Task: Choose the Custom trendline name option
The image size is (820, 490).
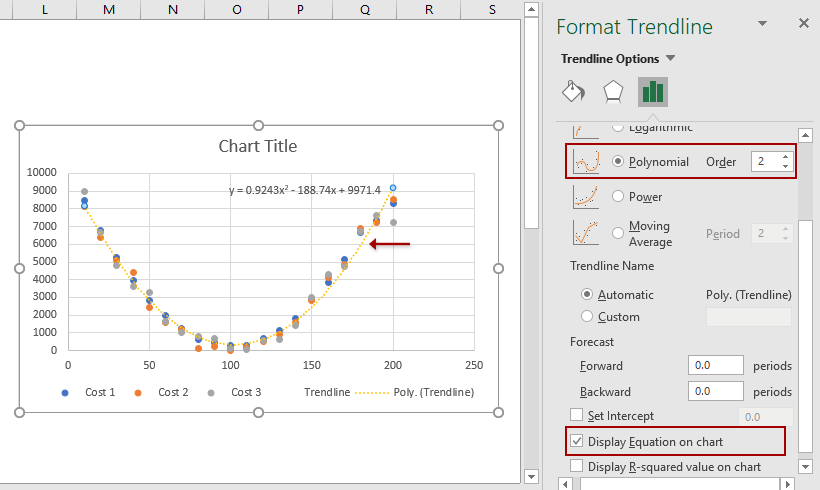Action: click(x=587, y=316)
